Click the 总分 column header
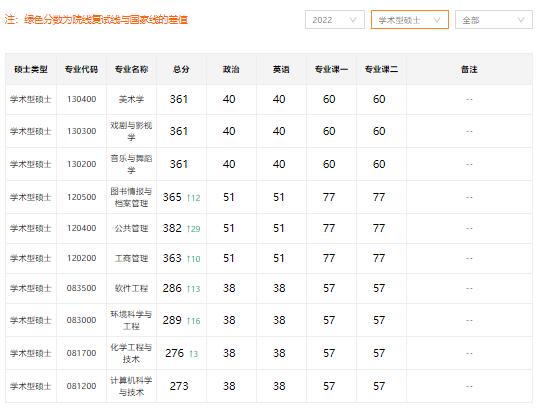Screen dimensions: 538x408 (x=181, y=69)
